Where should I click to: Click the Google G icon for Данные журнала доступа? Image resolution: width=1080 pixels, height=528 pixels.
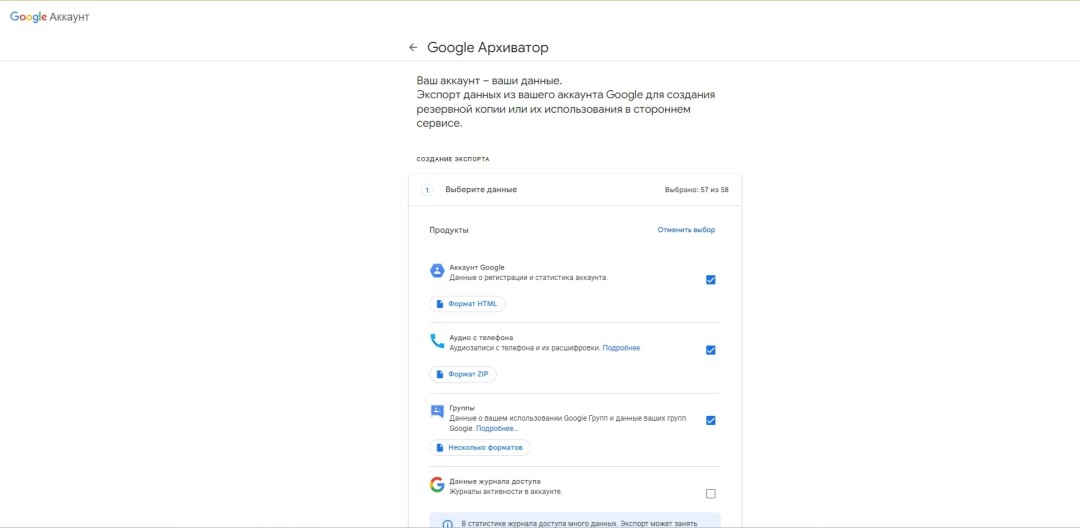pyautogui.click(x=437, y=485)
